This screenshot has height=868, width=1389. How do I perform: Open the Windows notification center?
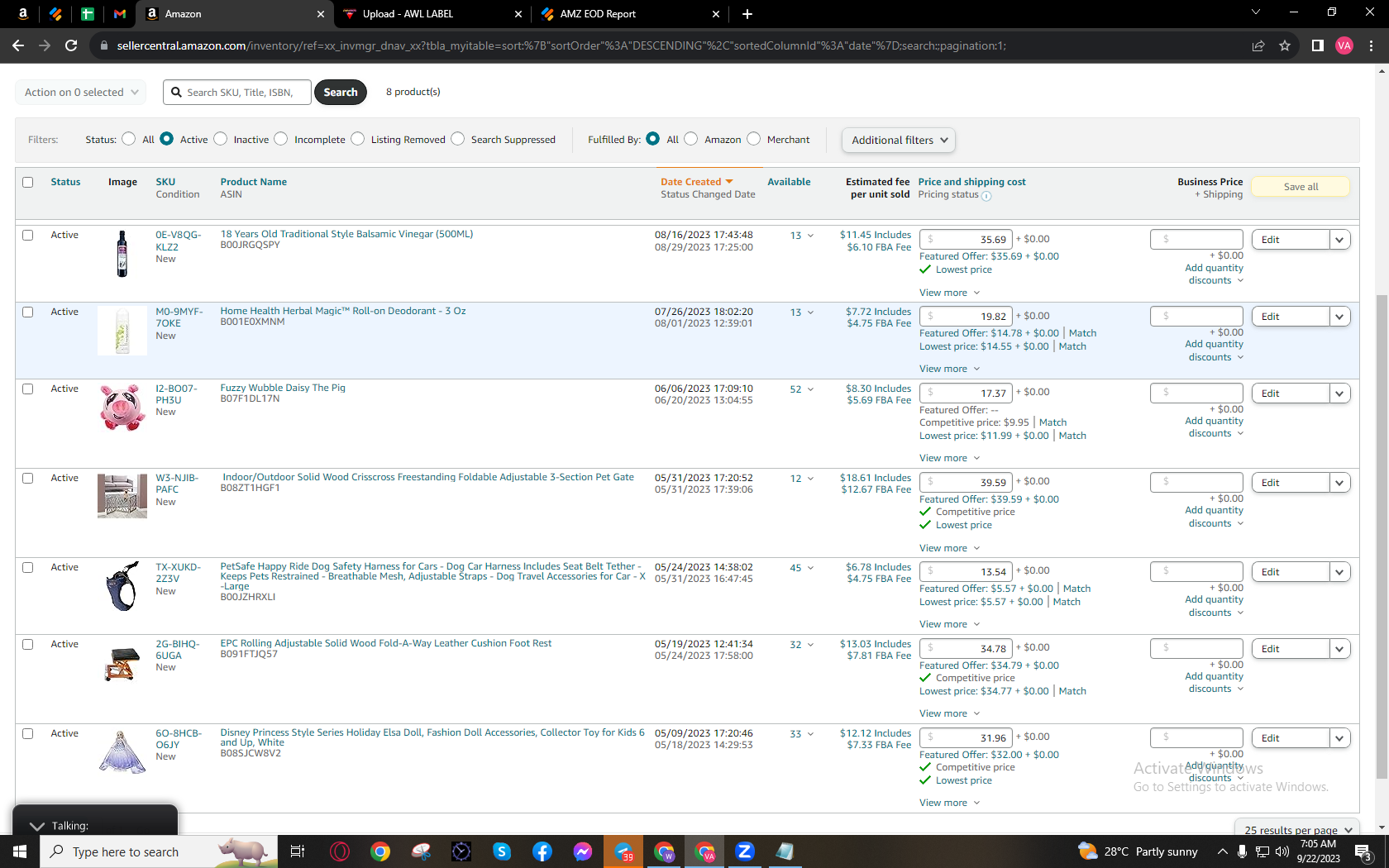point(1363,851)
